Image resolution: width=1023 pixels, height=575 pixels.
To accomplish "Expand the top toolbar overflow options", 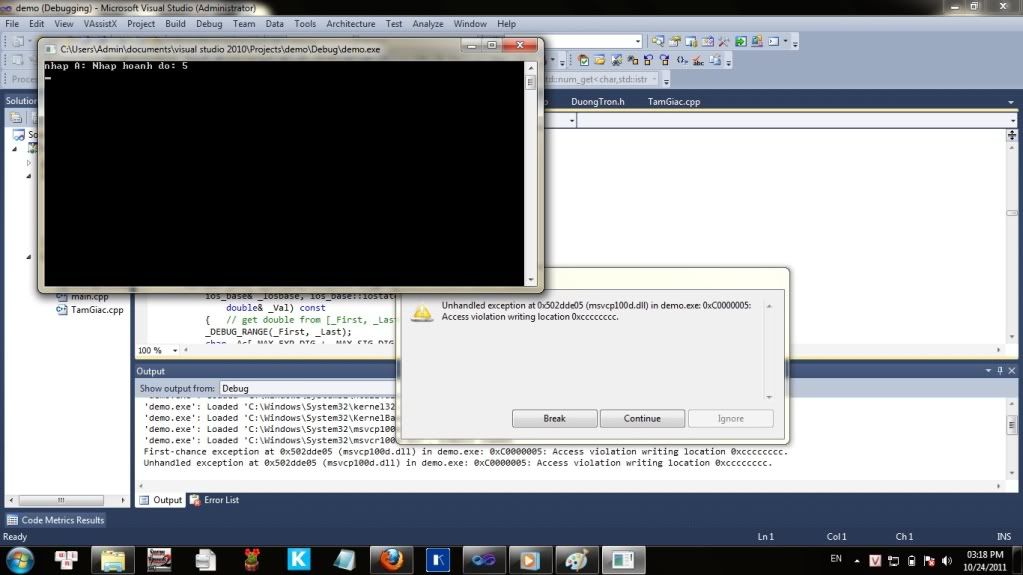I will tap(795, 43).
